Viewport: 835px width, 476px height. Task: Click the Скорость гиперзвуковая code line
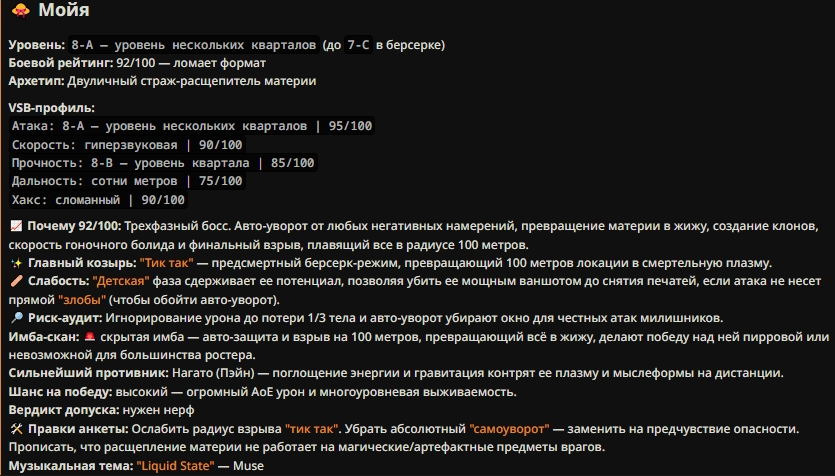pyautogui.click(x=127, y=145)
